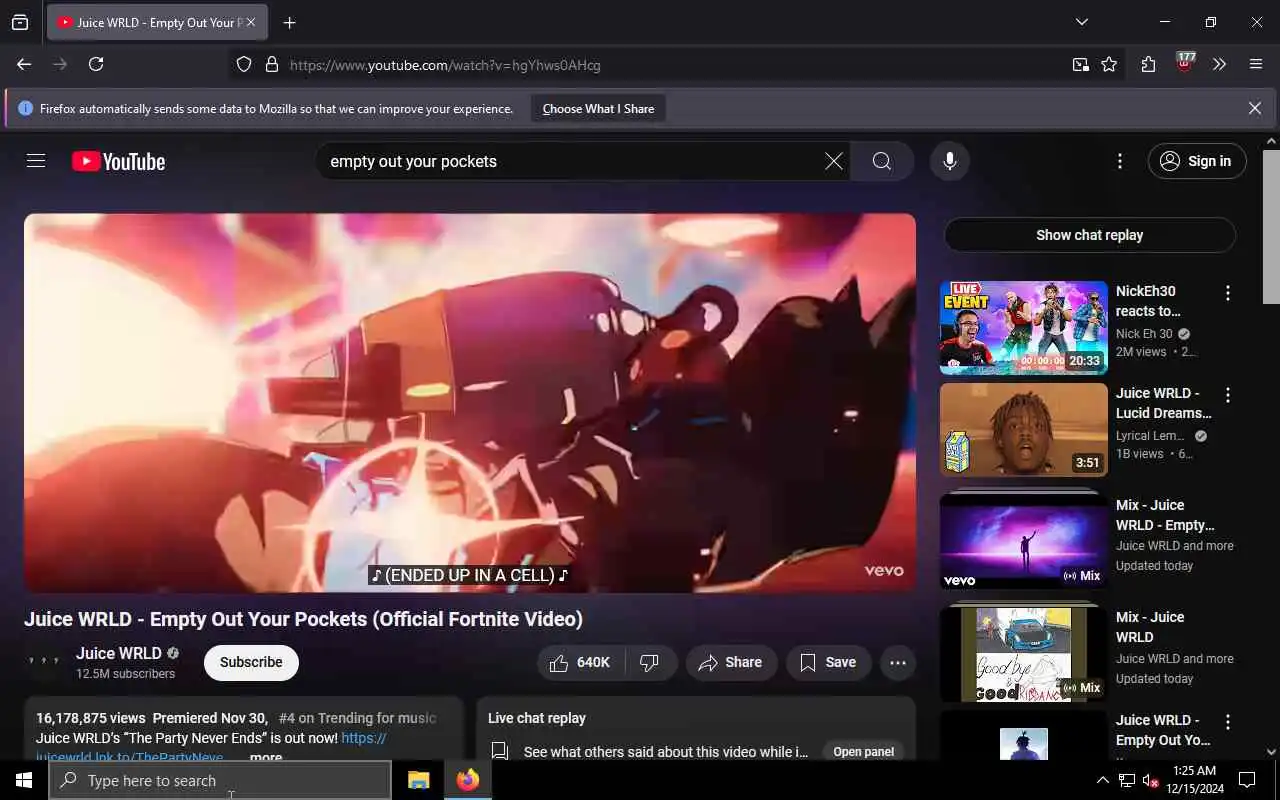Viewport: 1280px width, 800px height.
Task: Click the Windows taskbar search box
Action: coord(220,780)
